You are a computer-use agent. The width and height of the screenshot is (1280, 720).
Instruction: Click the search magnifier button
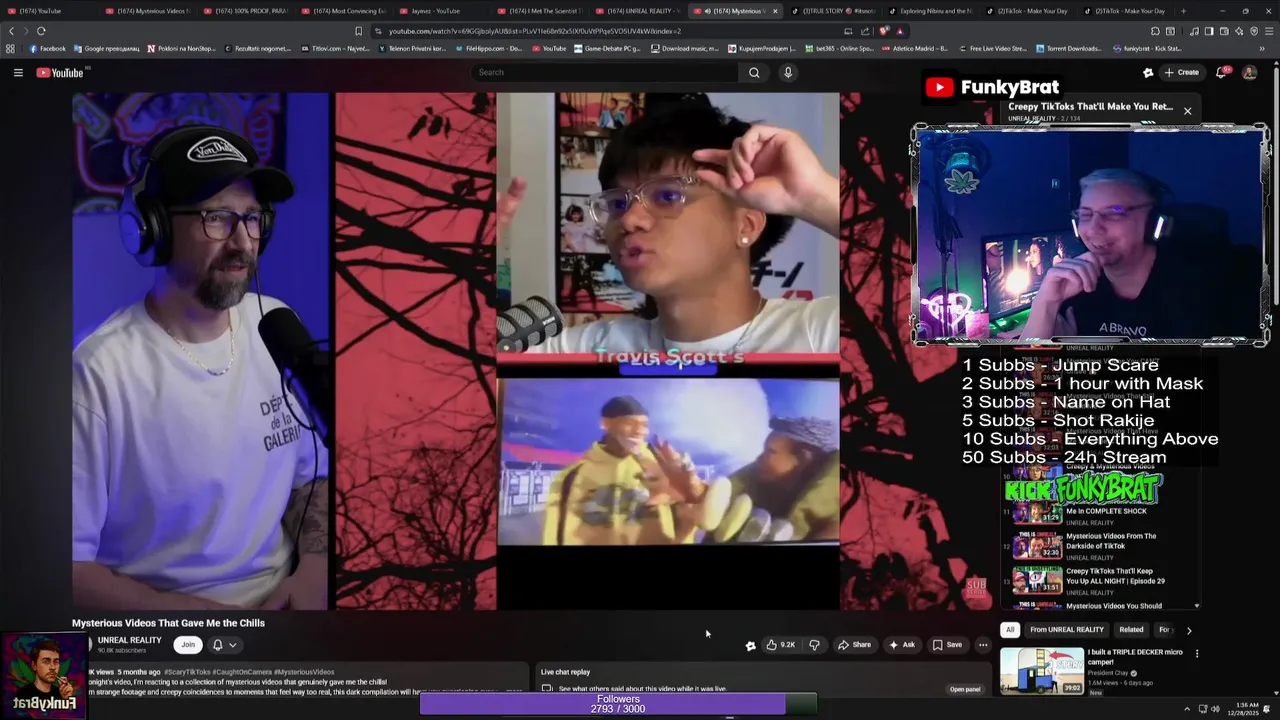tap(754, 72)
